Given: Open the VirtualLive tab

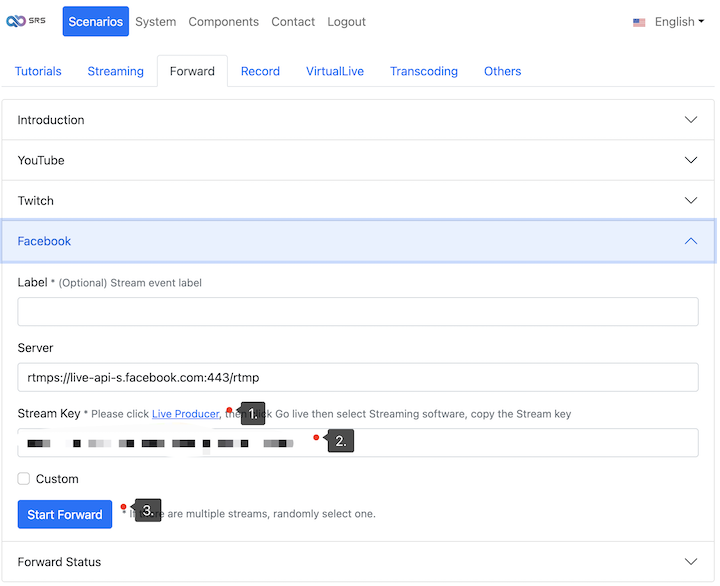Looking at the screenshot, I should [x=335, y=71].
